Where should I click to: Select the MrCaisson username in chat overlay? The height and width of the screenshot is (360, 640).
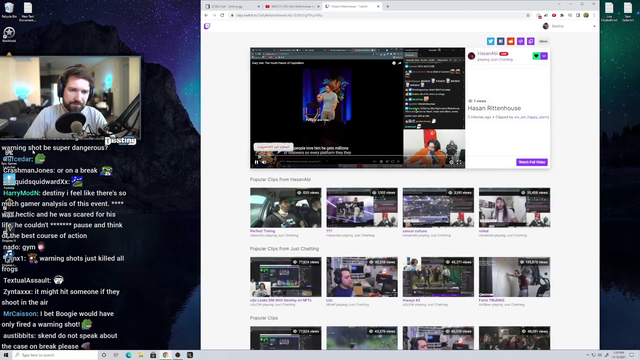tap(20, 314)
